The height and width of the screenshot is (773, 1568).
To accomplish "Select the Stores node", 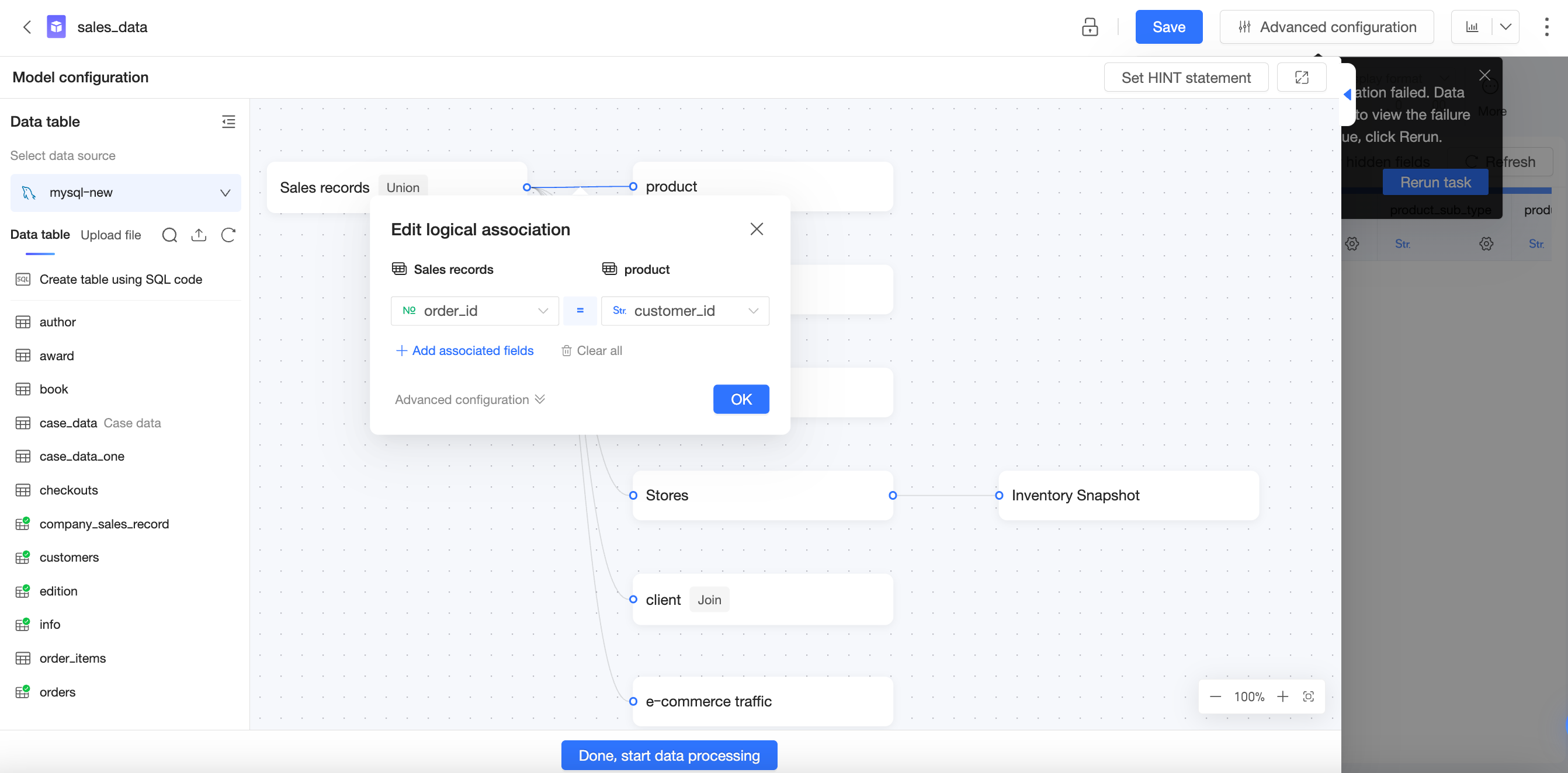I will pos(763,495).
